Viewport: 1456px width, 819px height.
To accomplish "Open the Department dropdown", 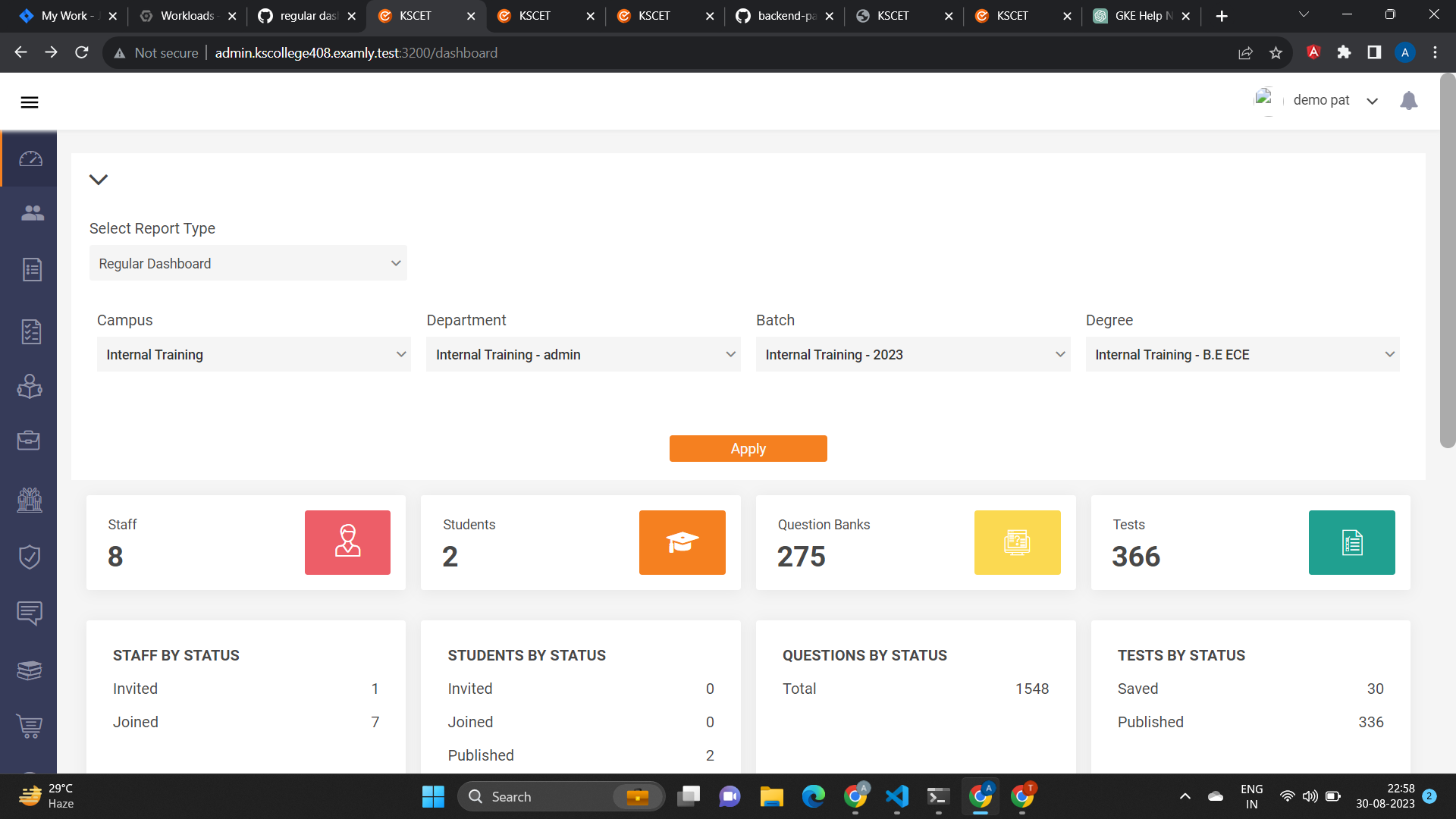I will click(x=583, y=354).
